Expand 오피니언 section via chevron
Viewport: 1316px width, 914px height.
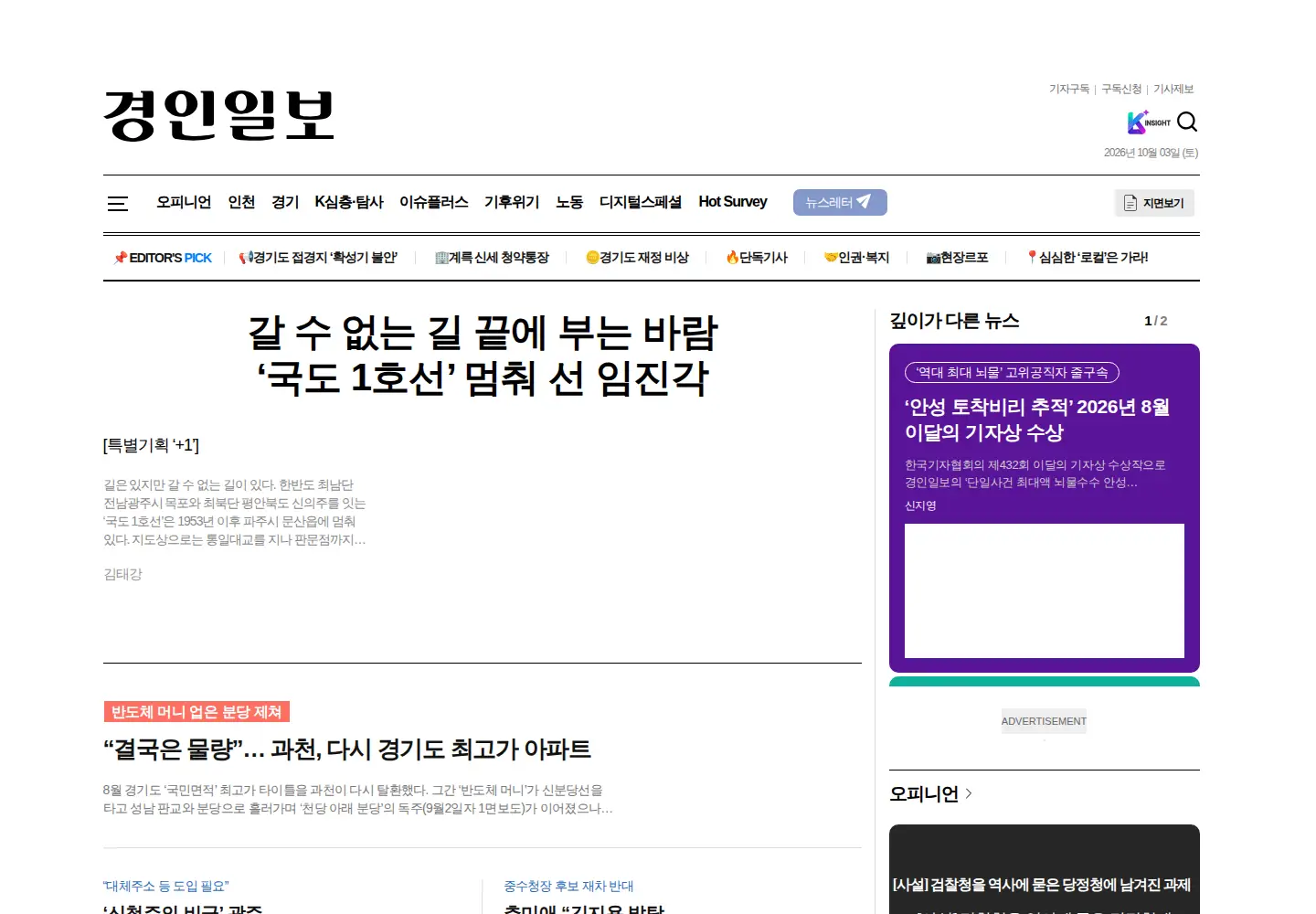(x=969, y=793)
